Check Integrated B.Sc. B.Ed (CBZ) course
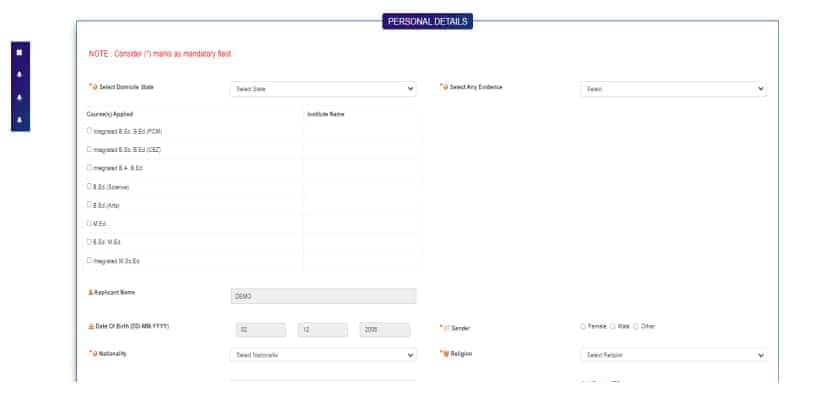The height and width of the screenshot is (396, 817). (89, 149)
